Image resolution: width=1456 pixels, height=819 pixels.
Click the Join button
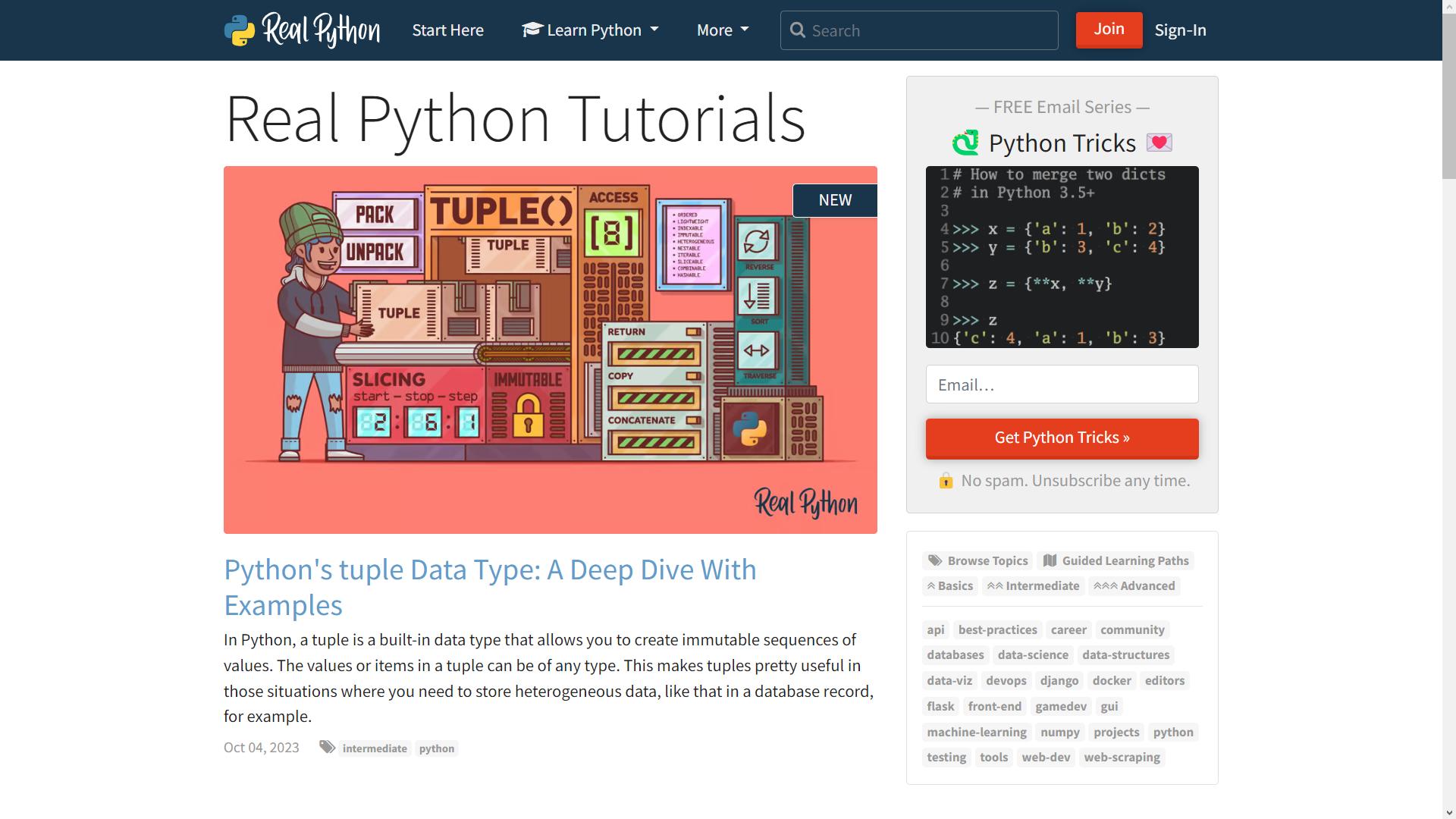tap(1108, 29)
